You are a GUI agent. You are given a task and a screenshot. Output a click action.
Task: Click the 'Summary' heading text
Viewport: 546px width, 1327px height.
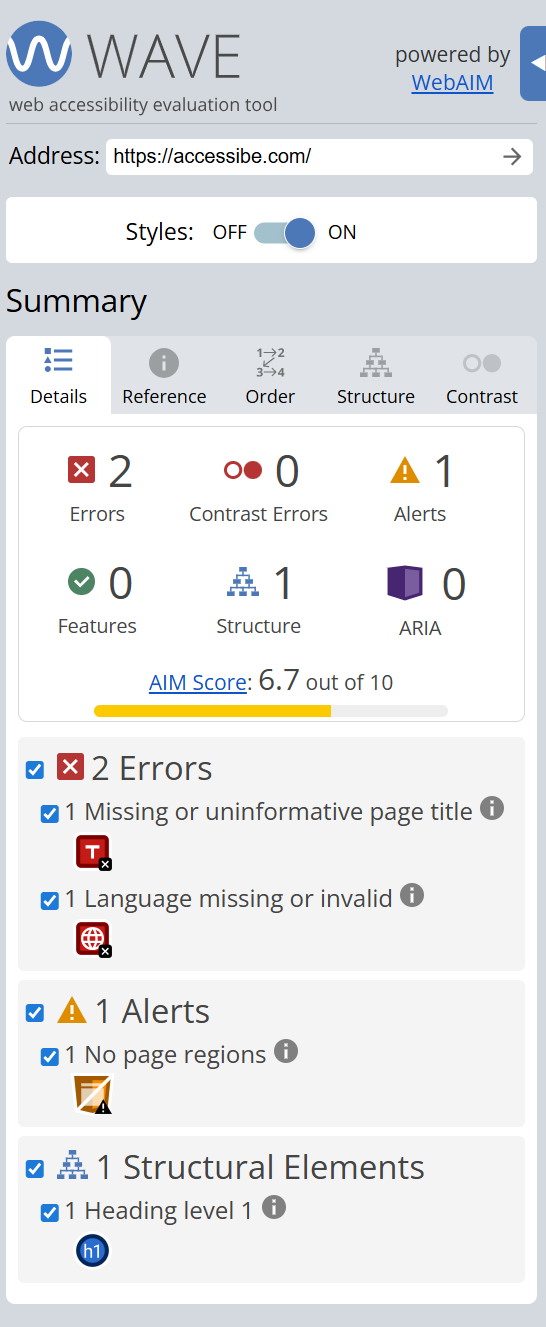point(77,301)
